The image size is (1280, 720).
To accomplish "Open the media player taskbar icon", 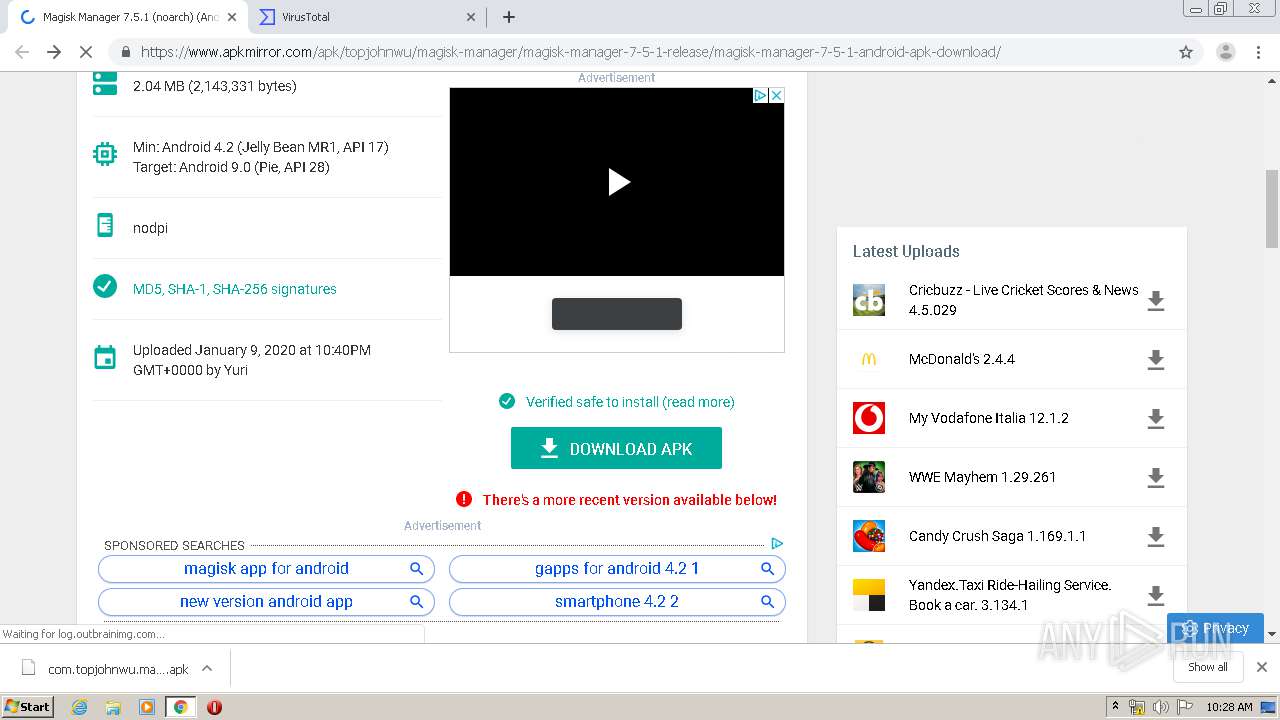I will pyautogui.click(x=146, y=707).
